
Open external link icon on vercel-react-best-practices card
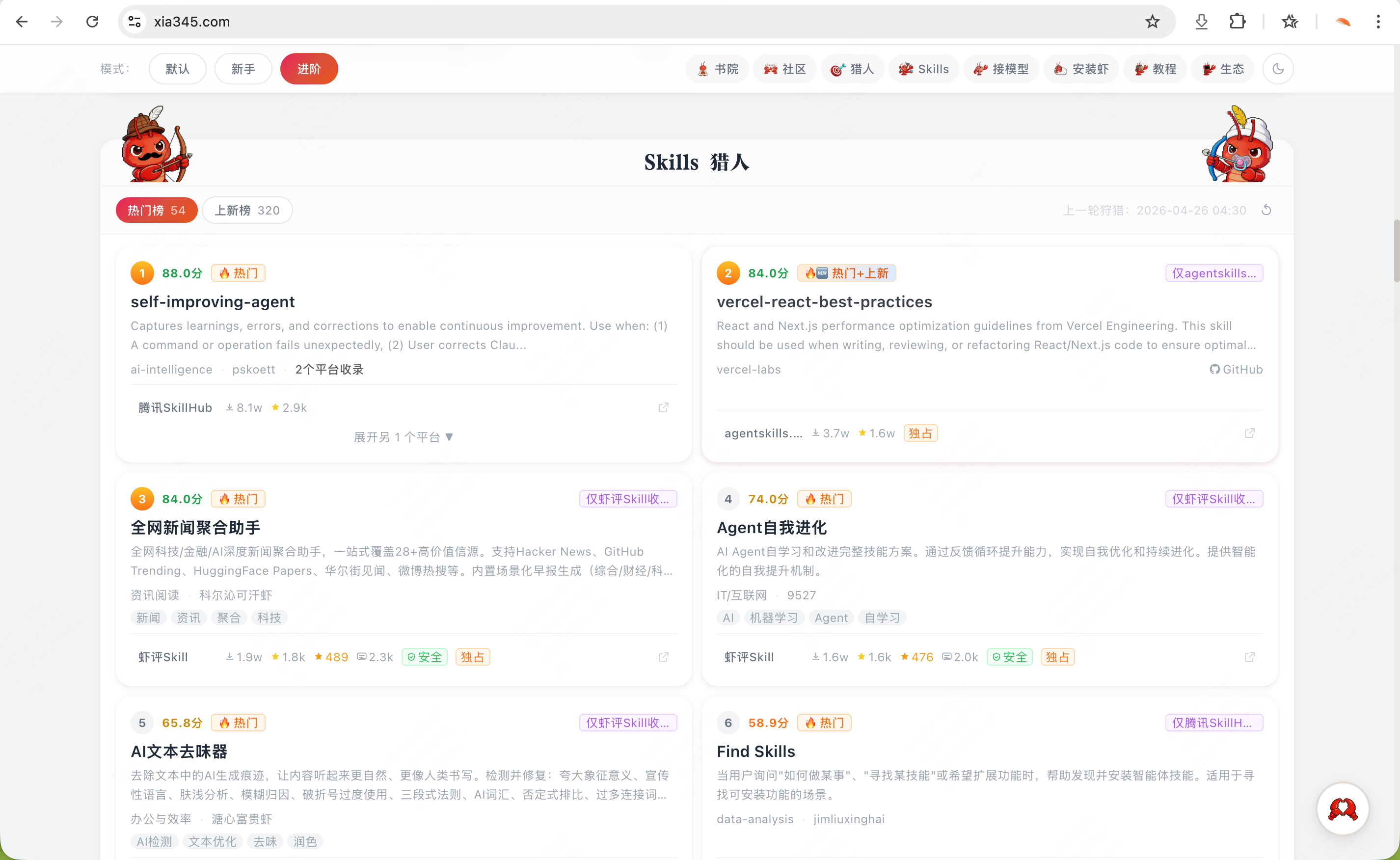[x=1249, y=433]
